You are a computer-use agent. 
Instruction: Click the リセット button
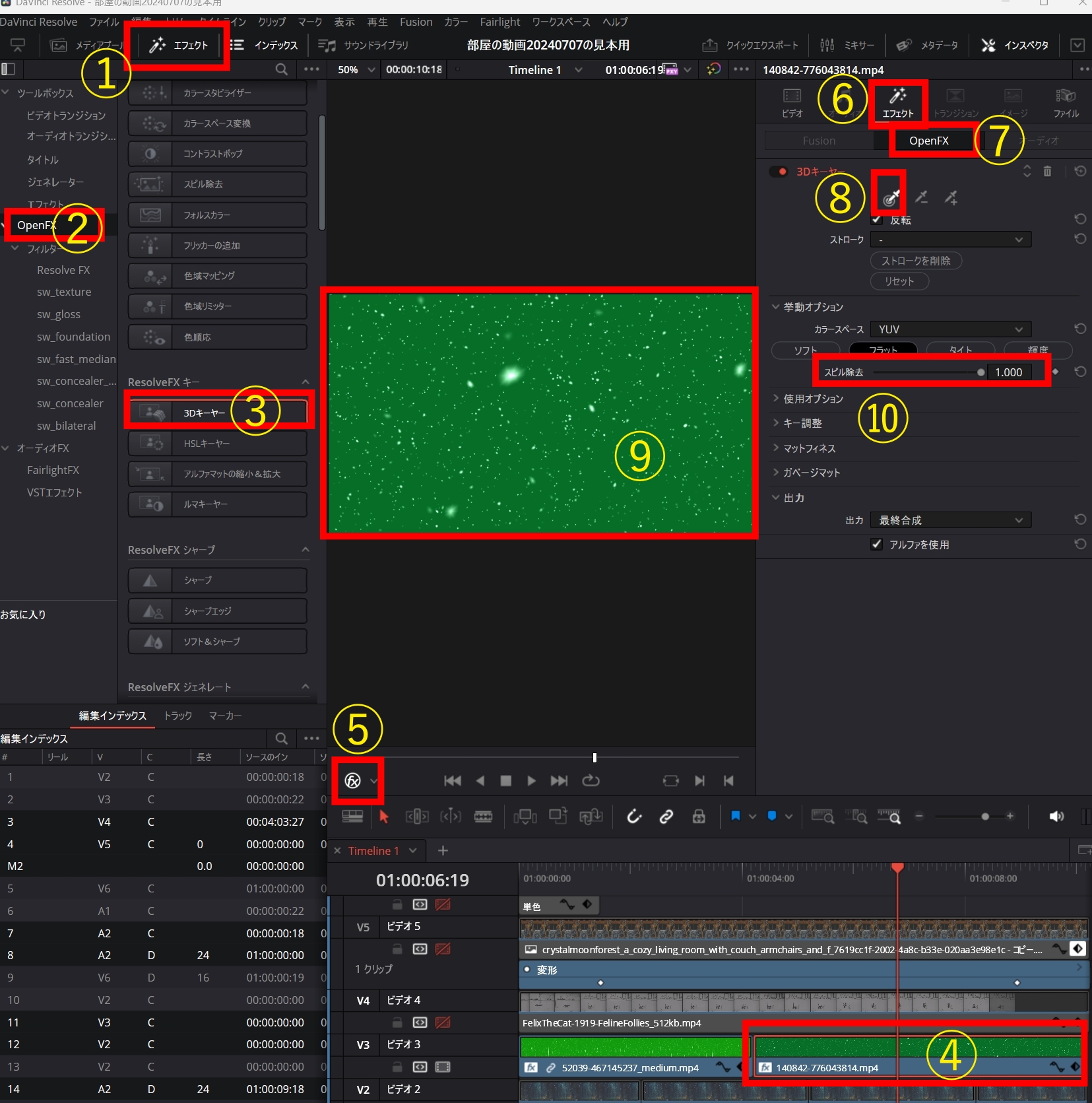[x=899, y=281]
